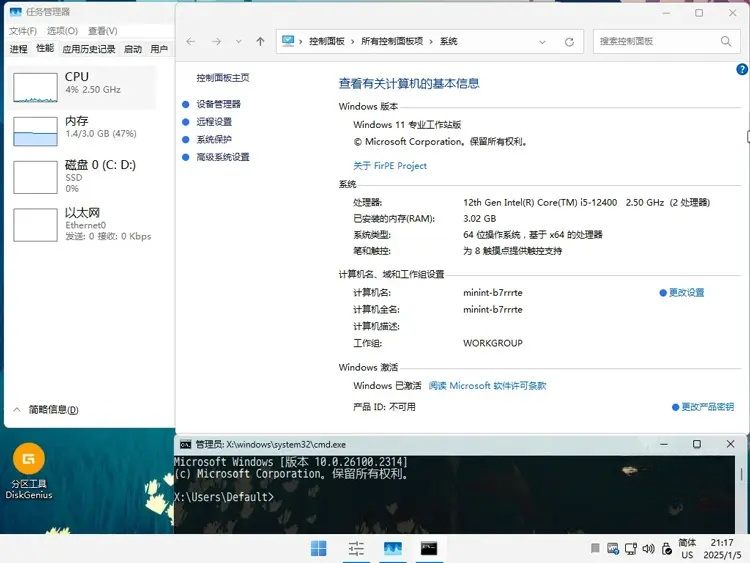The image size is (750, 563).
Task: Select the CPU usage graph thumbnail
Action: pyautogui.click(x=35, y=88)
